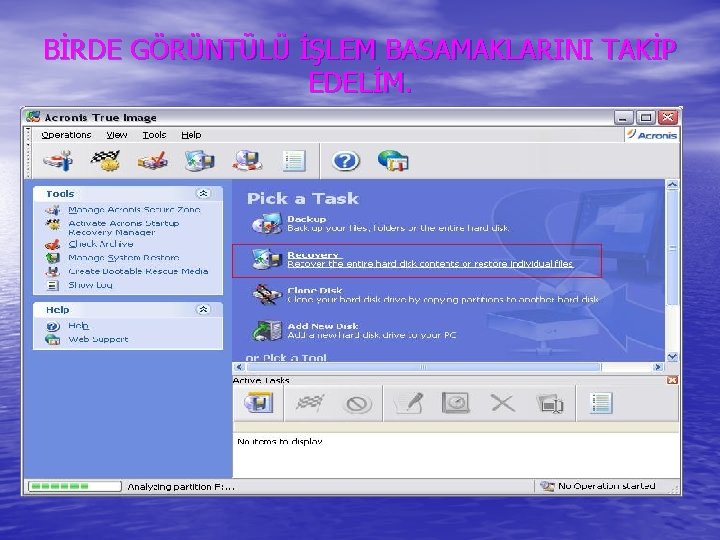Click the Backup task icon
This screenshot has width=720, height=540.
(267, 224)
